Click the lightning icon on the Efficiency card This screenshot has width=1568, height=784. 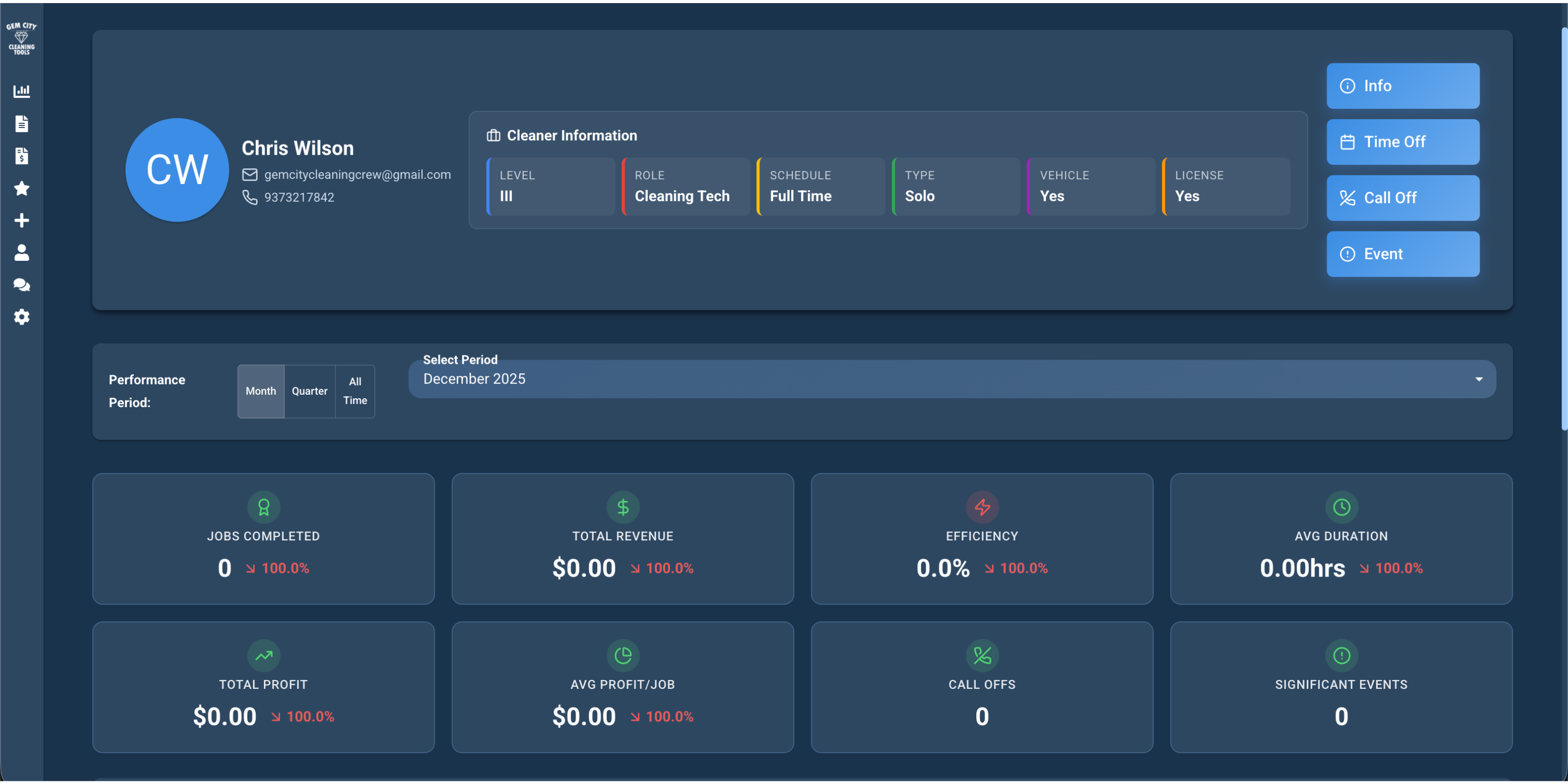tap(982, 507)
